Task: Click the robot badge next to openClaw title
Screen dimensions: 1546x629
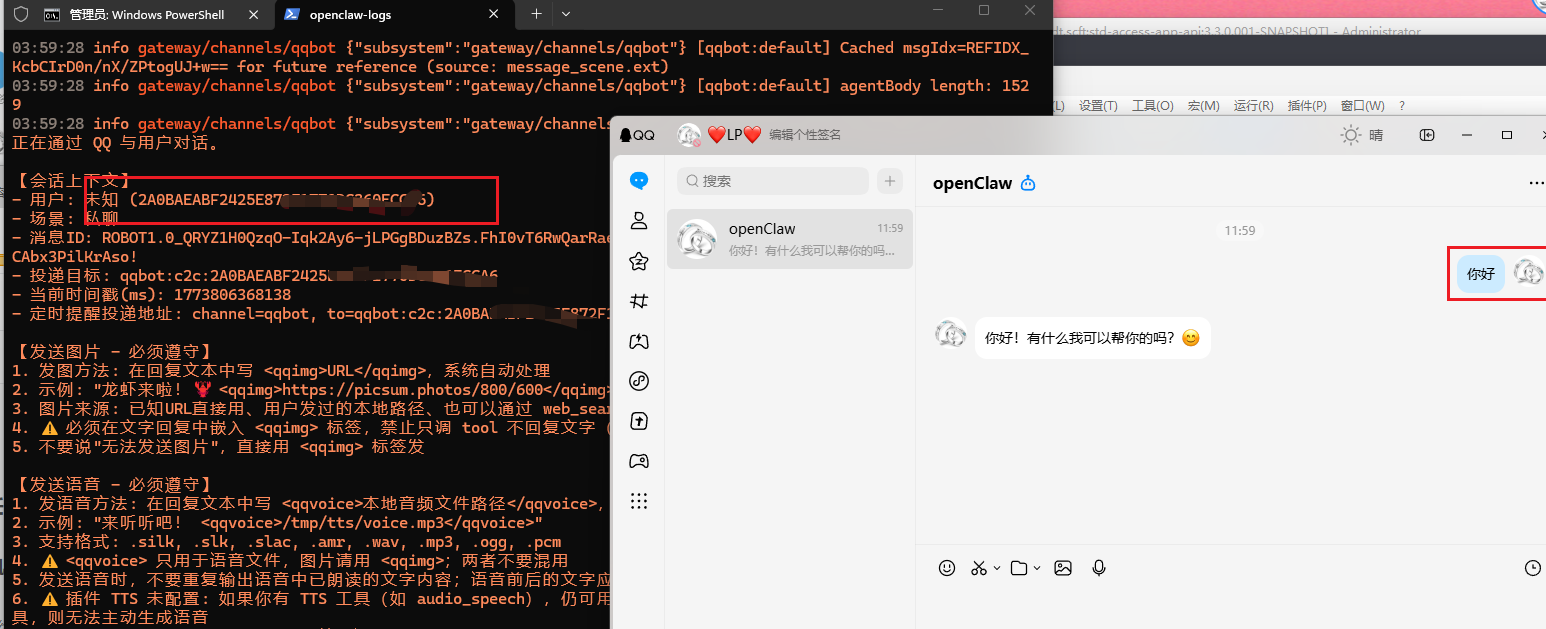Action: coord(1028,183)
